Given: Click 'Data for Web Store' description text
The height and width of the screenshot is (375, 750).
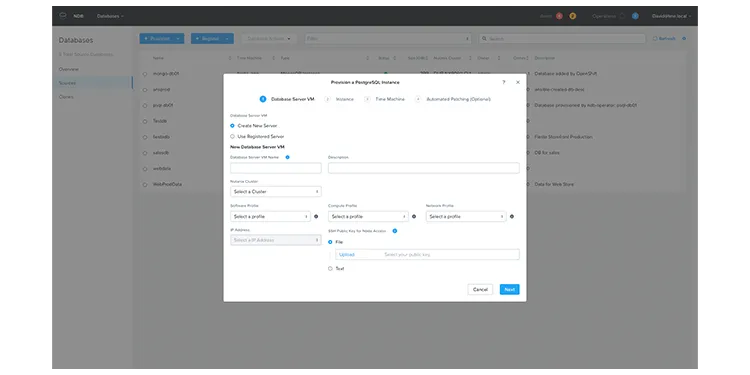Looking at the screenshot, I should point(554,184).
